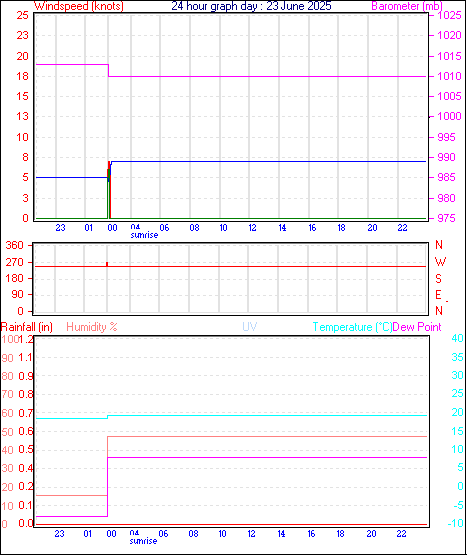Screen dimensions: 467x559
Task: Select the 360 degree wind direction label
Action: click(x=15, y=245)
